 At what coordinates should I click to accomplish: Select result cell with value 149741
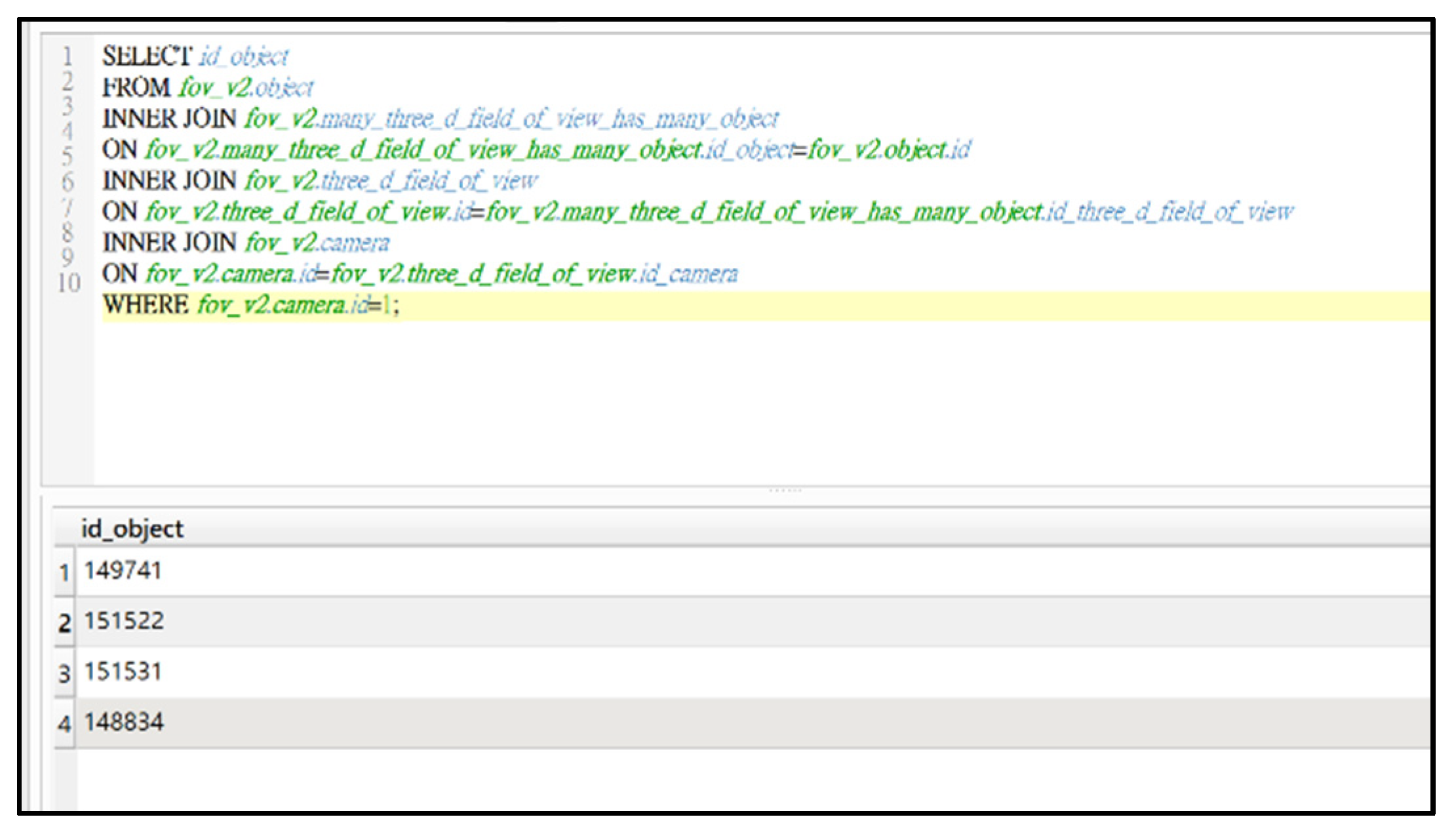(x=123, y=570)
